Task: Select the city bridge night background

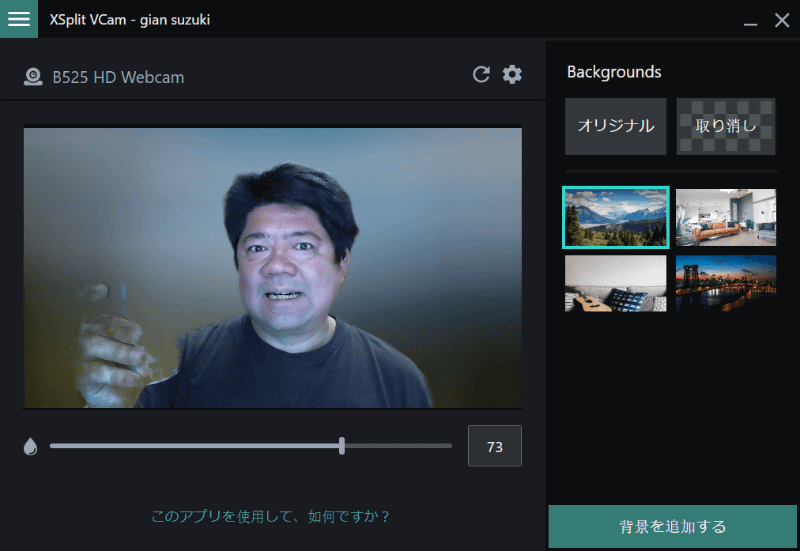Action: tap(726, 283)
